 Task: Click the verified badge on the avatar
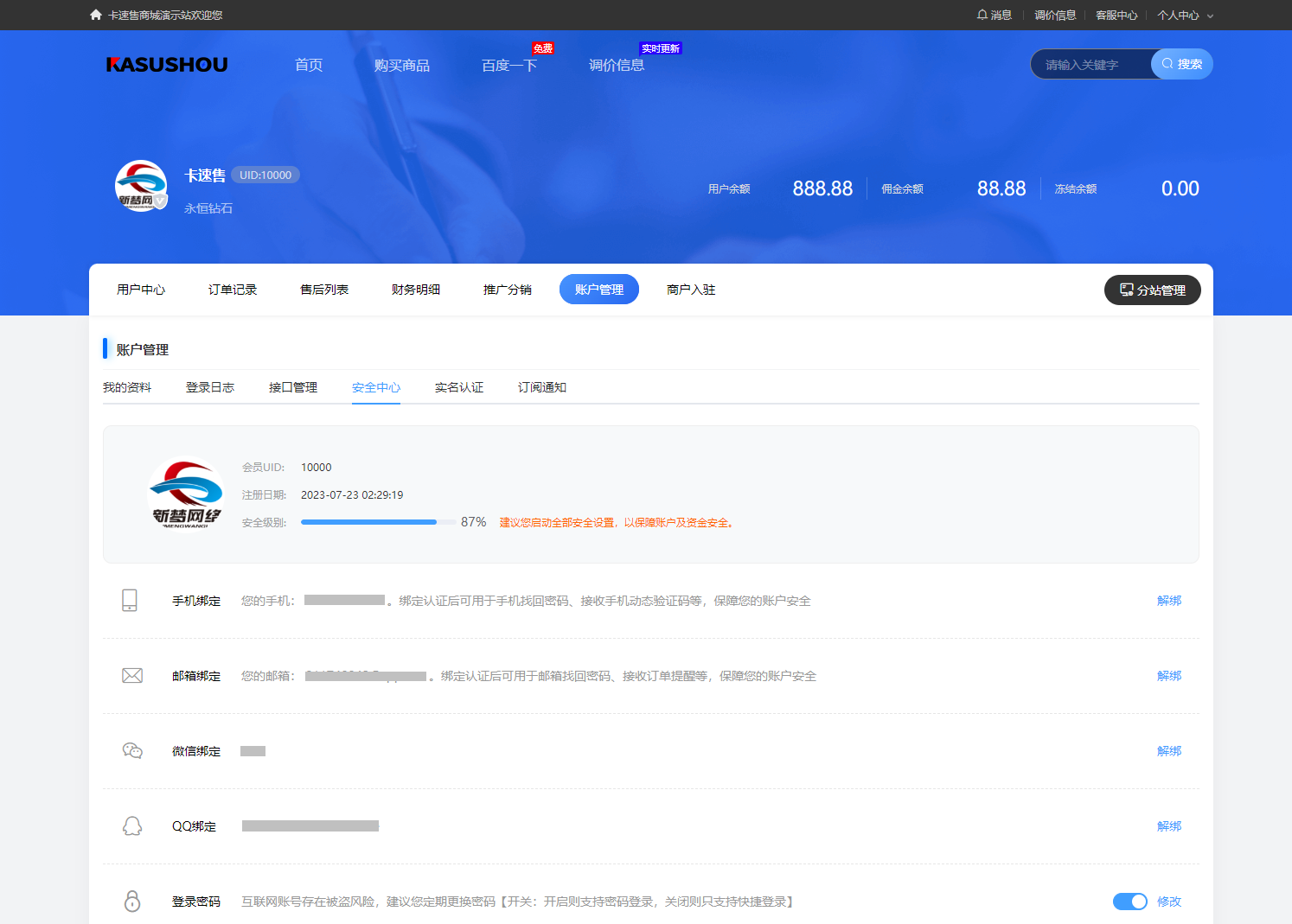[x=160, y=201]
